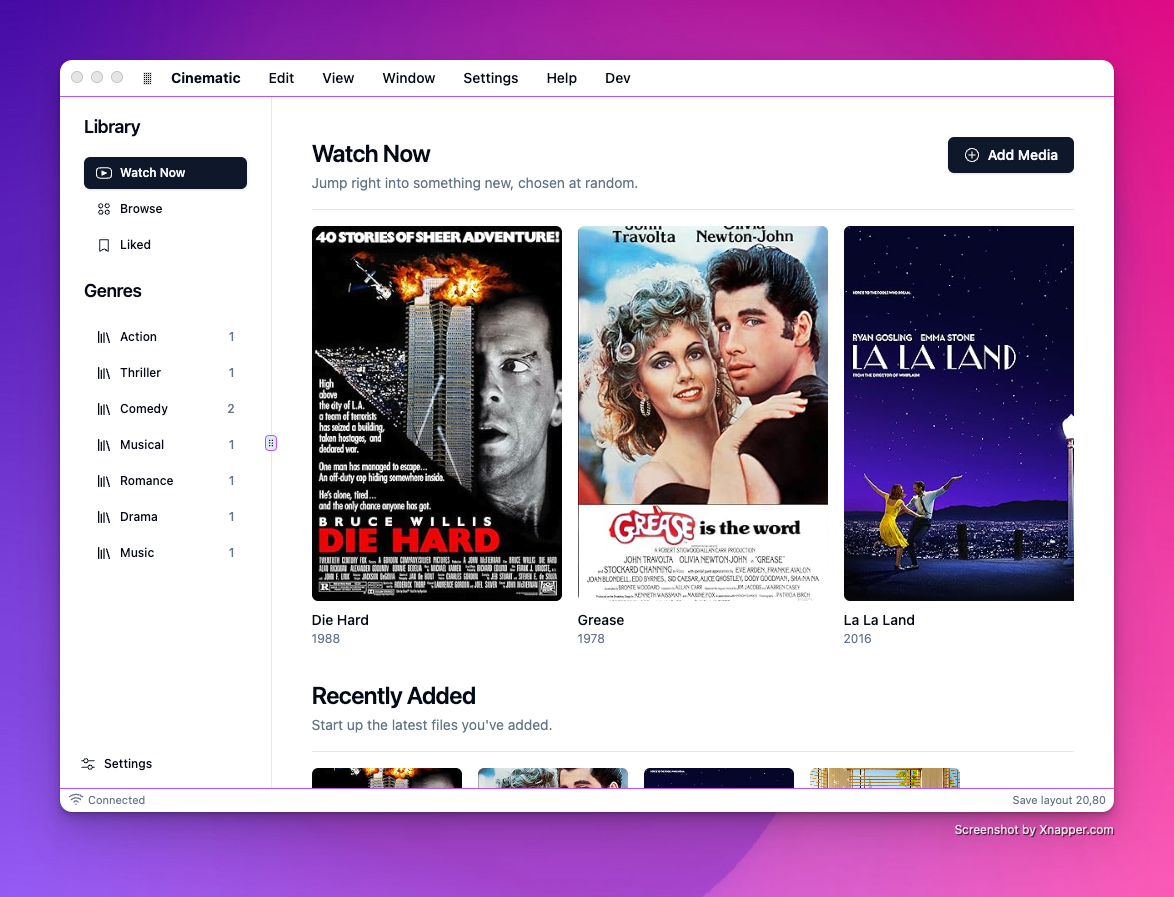The width and height of the screenshot is (1174, 897).
Task: Click Save layout 20,80 in status bar
Action: pos(1059,800)
